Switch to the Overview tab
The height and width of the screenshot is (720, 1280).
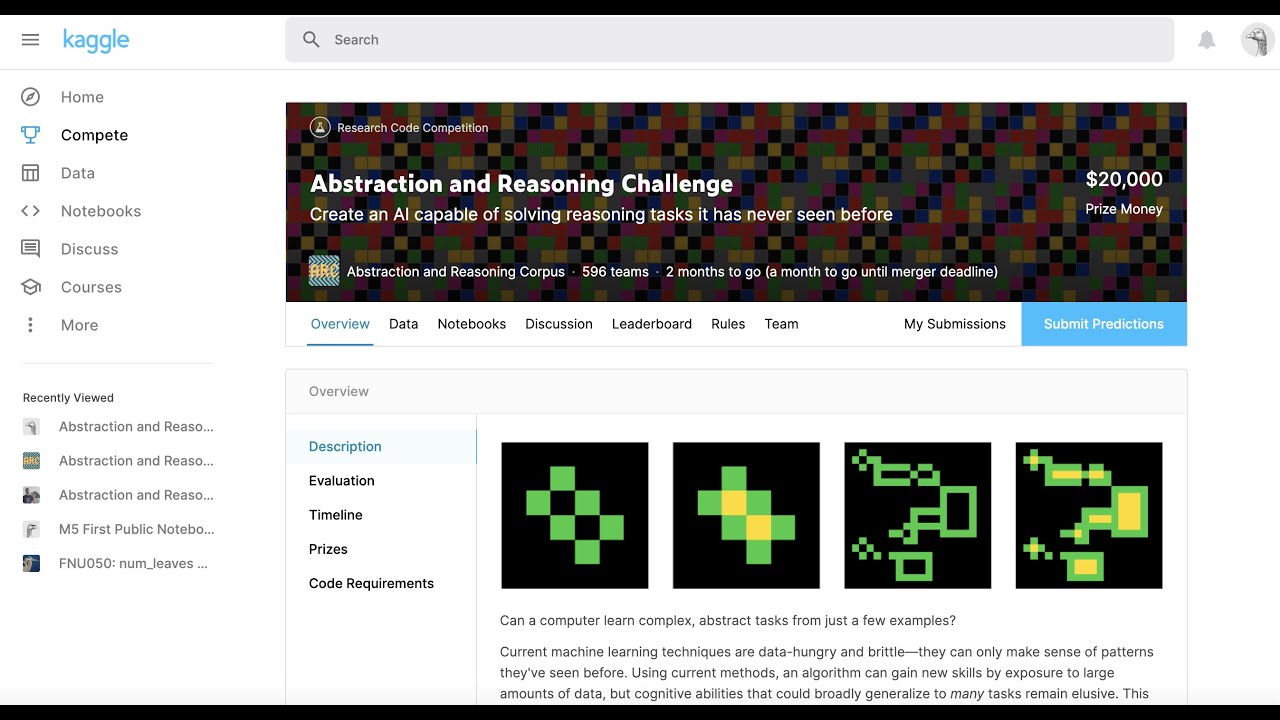pos(340,324)
